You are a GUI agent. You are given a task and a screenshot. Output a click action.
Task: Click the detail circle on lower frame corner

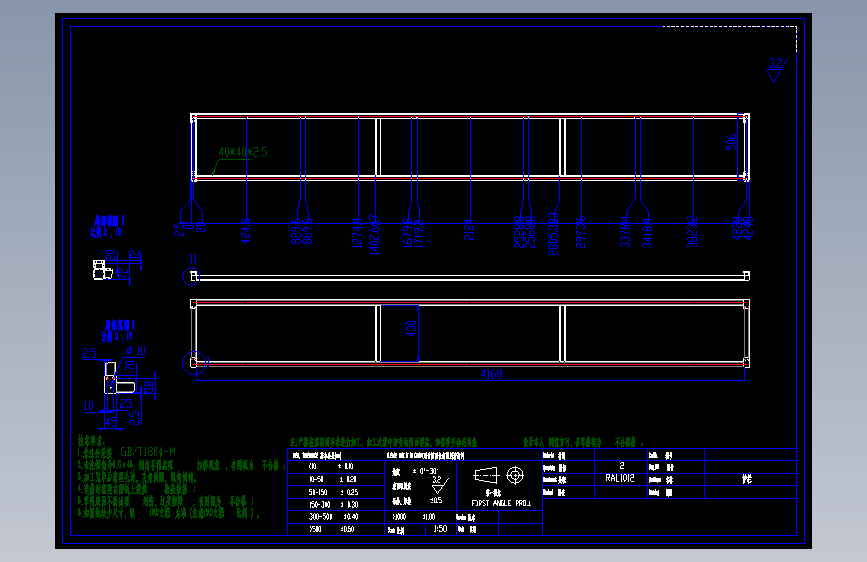click(x=194, y=363)
